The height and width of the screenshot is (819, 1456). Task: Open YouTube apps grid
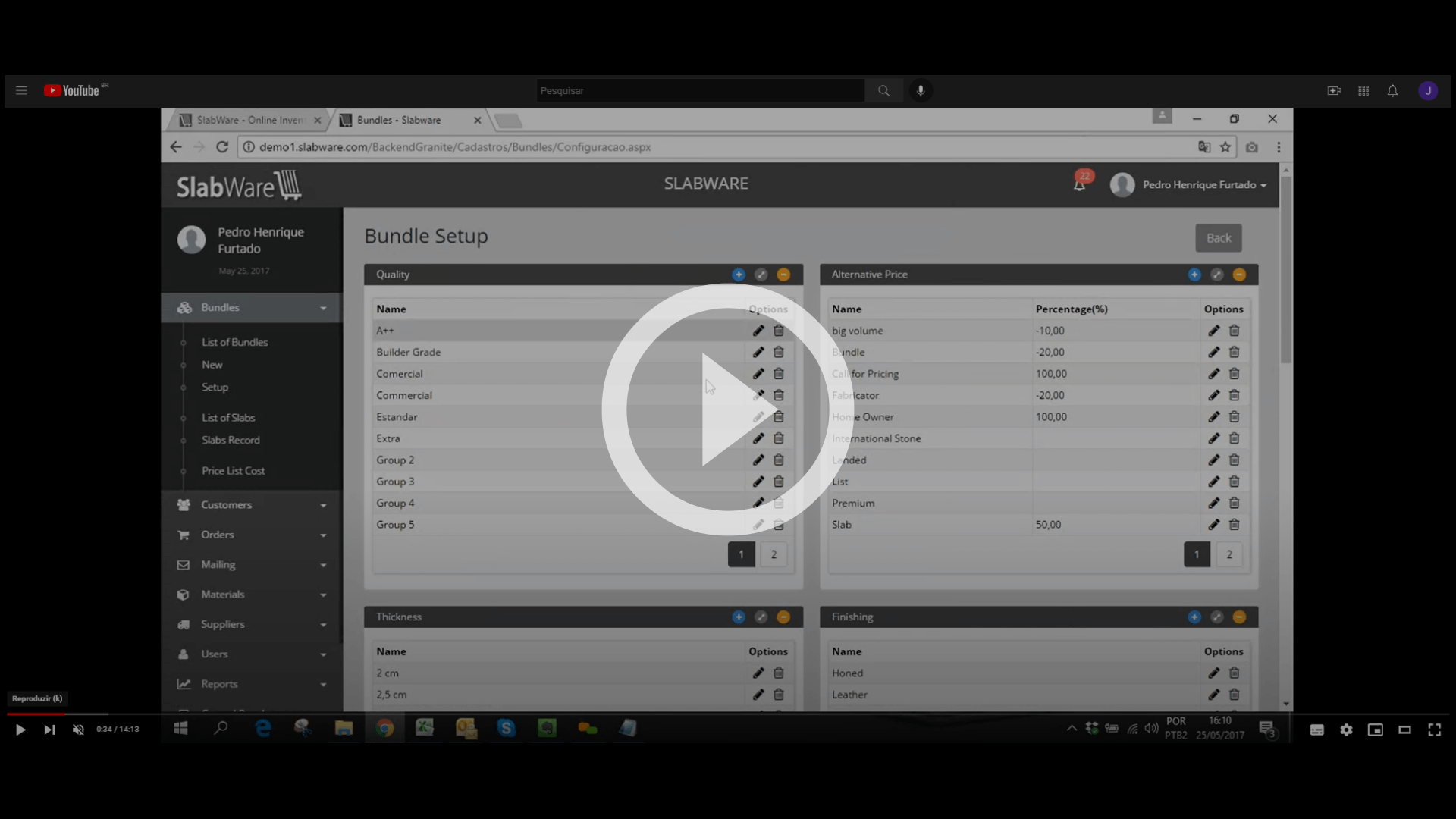click(x=1363, y=91)
